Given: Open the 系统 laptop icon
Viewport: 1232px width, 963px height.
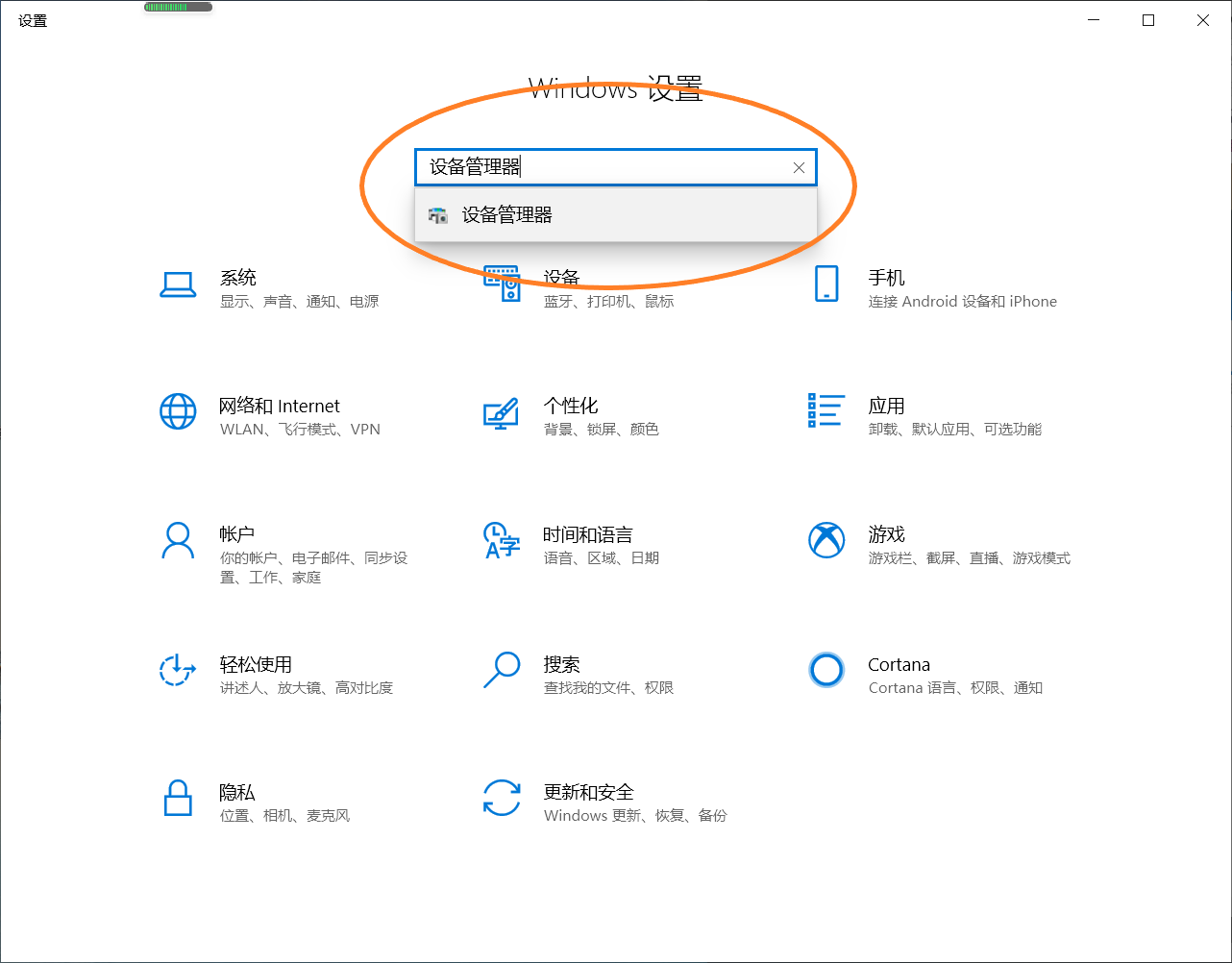Looking at the screenshot, I should pyautogui.click(x=178, y=284).
